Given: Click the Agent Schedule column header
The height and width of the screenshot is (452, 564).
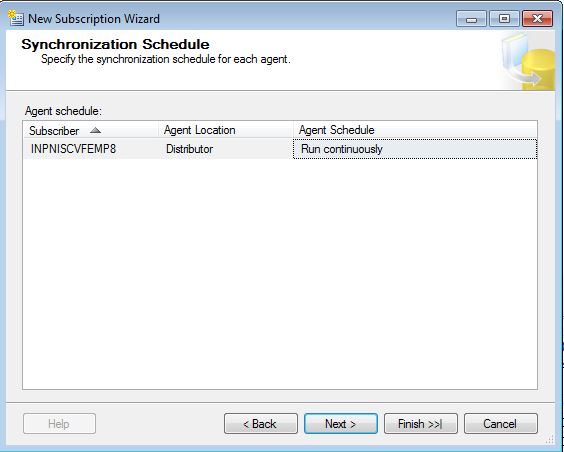Looking at the screenshot, I should tap(415, 130).
